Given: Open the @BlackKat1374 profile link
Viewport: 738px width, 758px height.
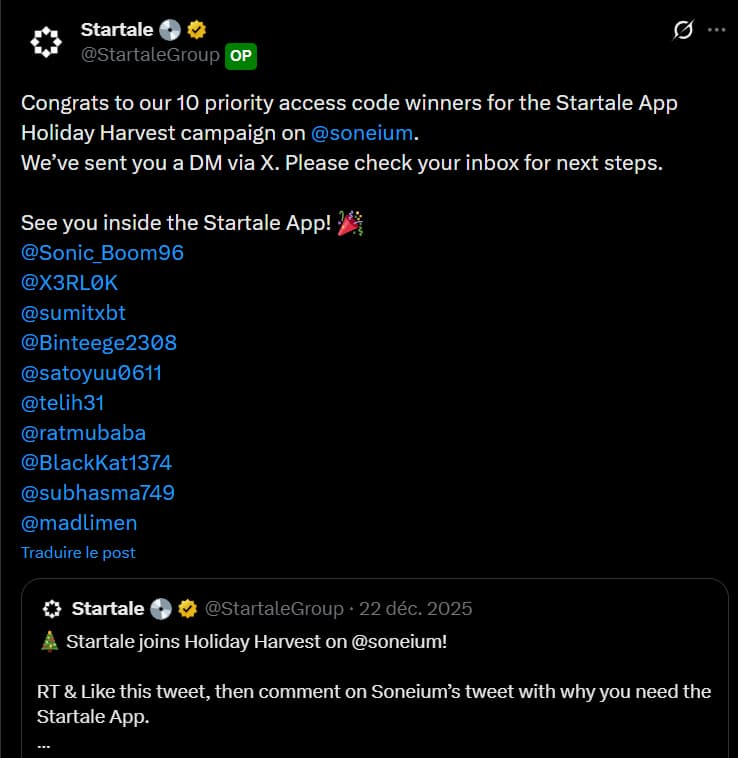Looking at the screenshot, I should click(x=96, y=463).
